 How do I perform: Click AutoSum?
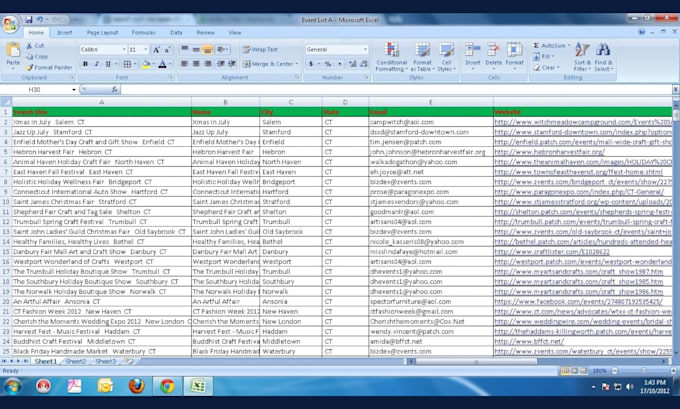(549, 46)
